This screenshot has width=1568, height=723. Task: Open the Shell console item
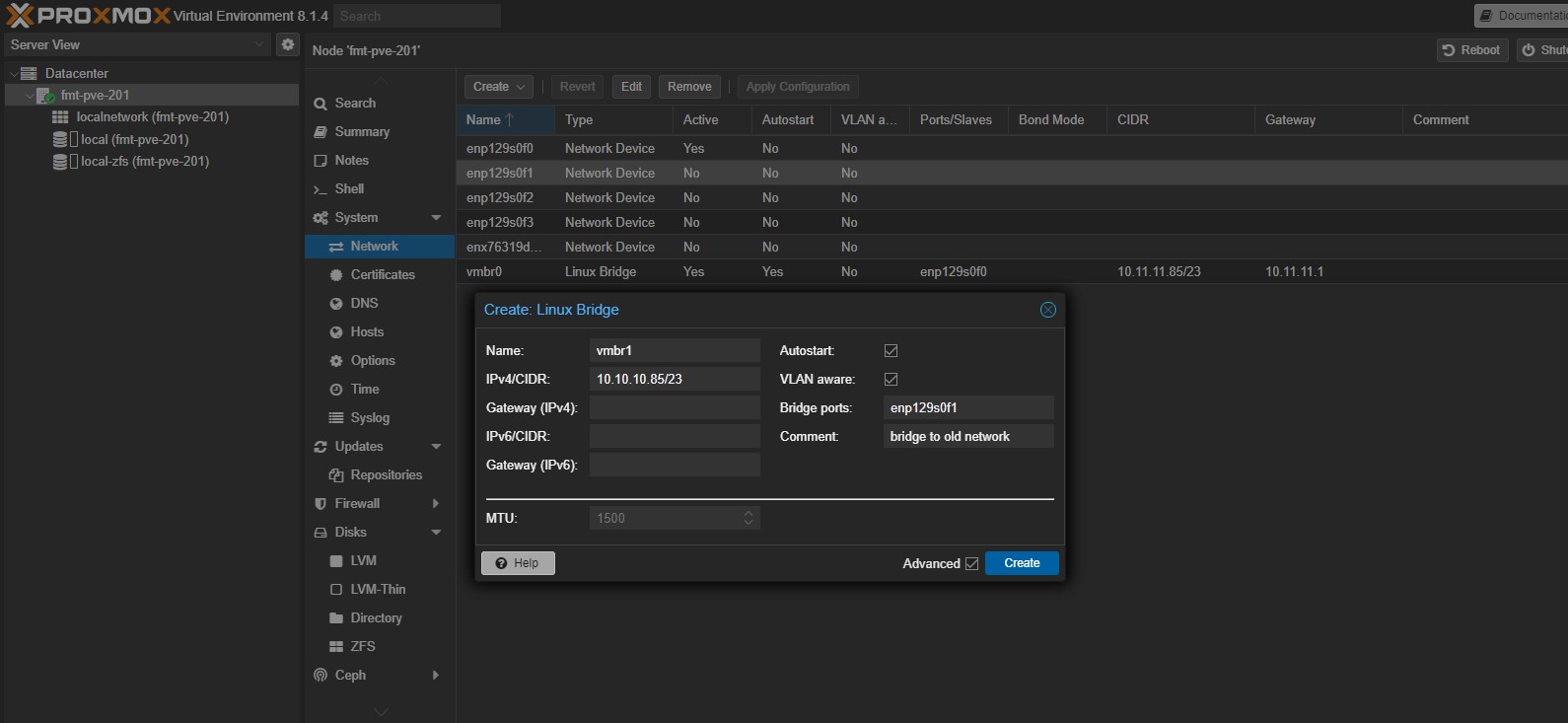[x=349, y=188]
